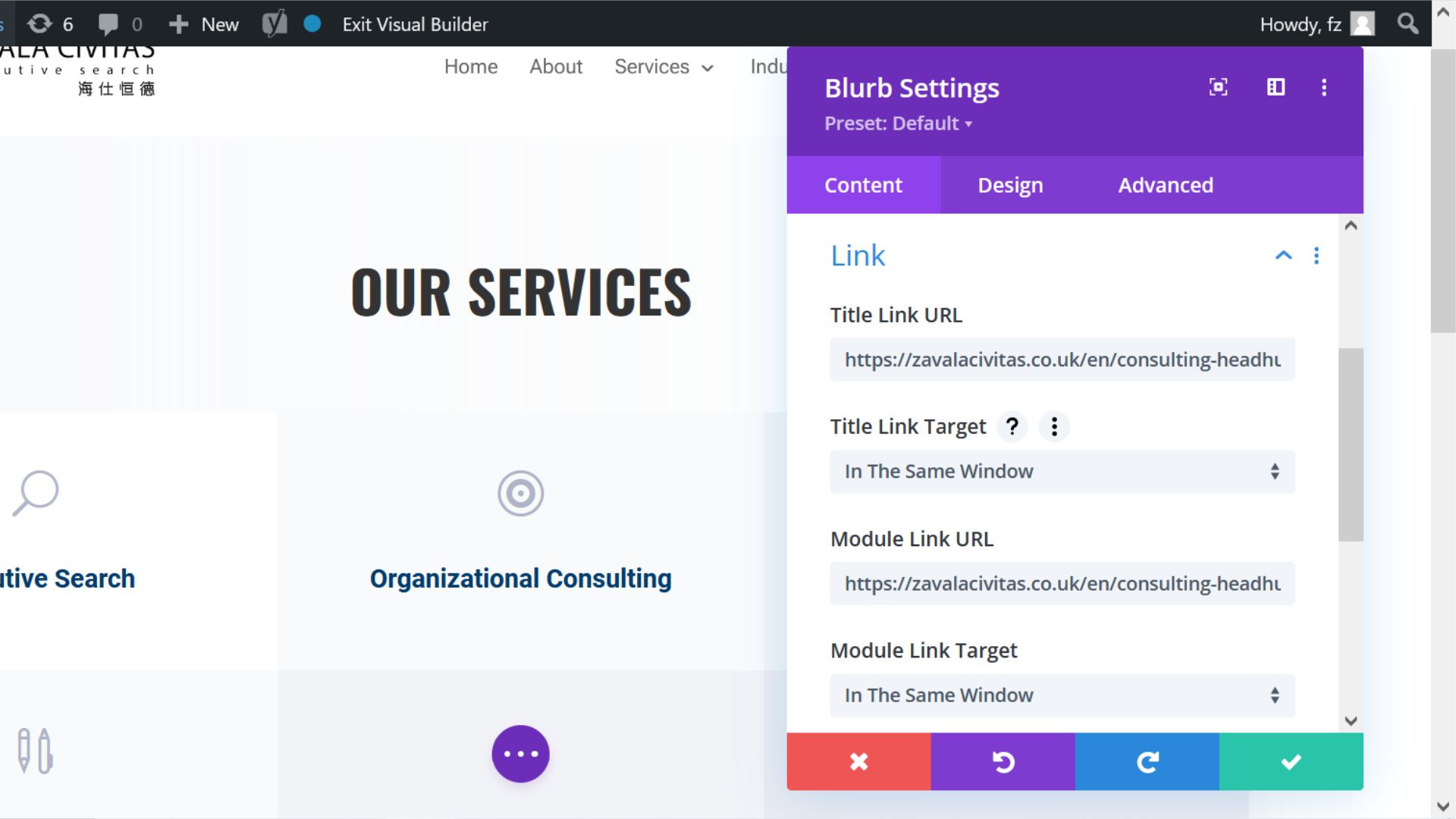
Task: Open the purple builder options dots button
Action: click(520, 754)
